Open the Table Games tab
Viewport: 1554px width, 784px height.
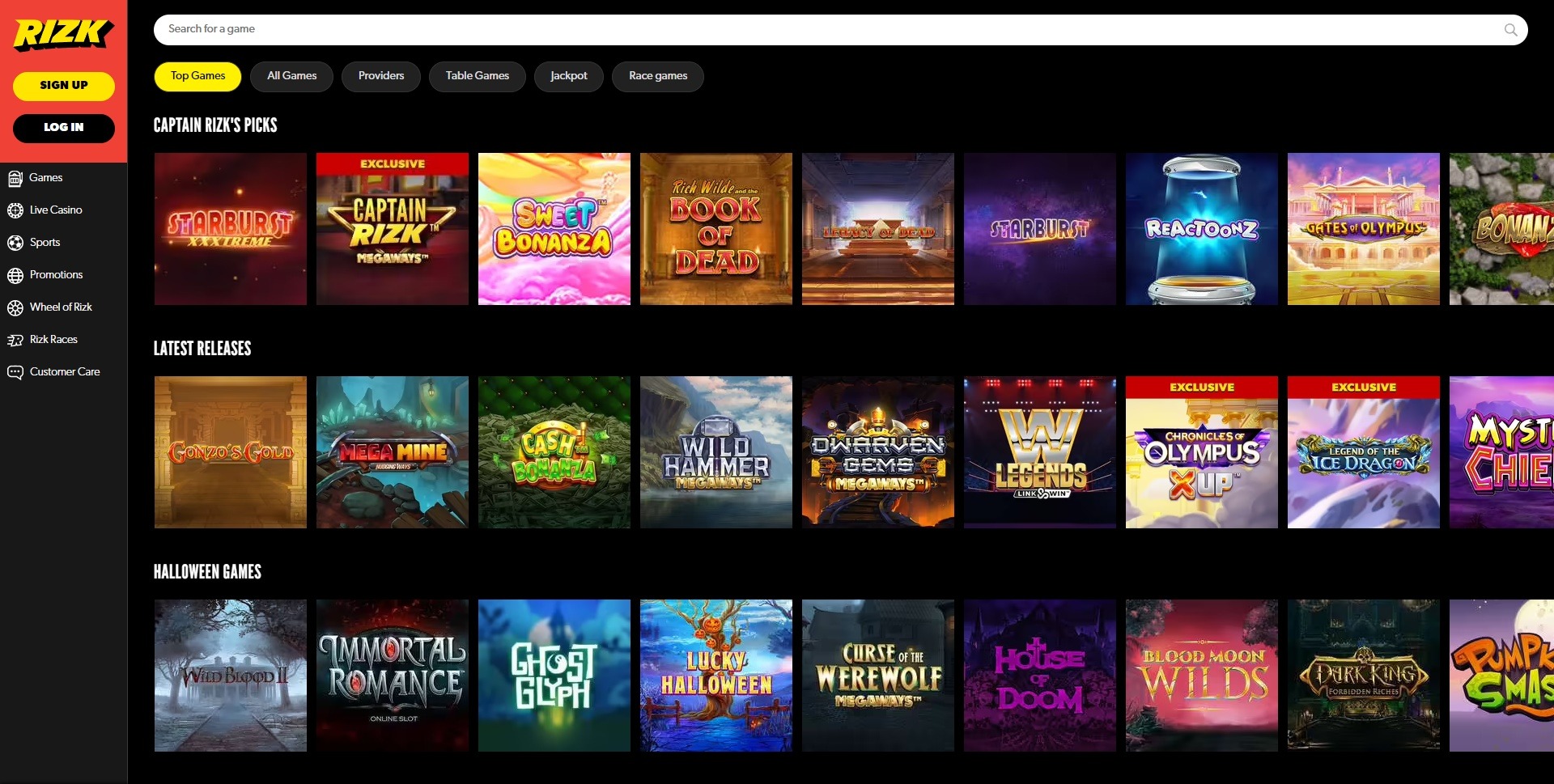pos(478,76)
